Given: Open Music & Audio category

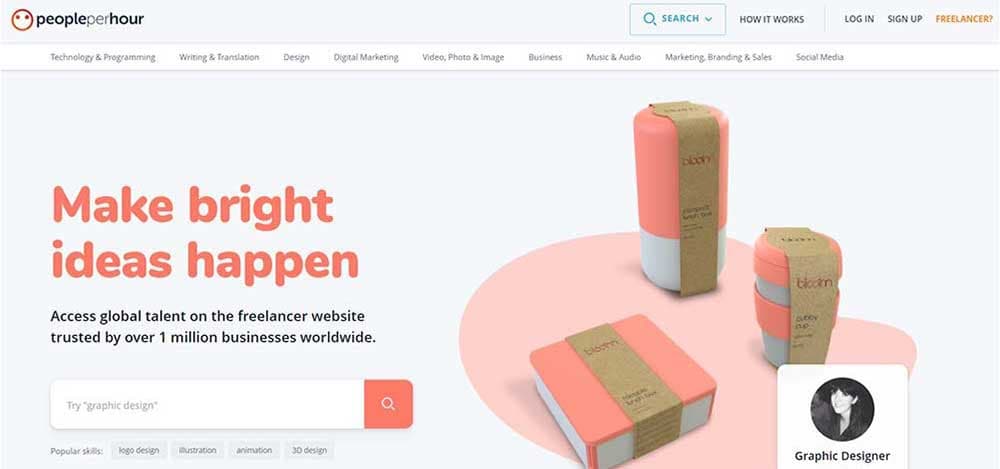Looking at the screenshot, I should [614, 57].
